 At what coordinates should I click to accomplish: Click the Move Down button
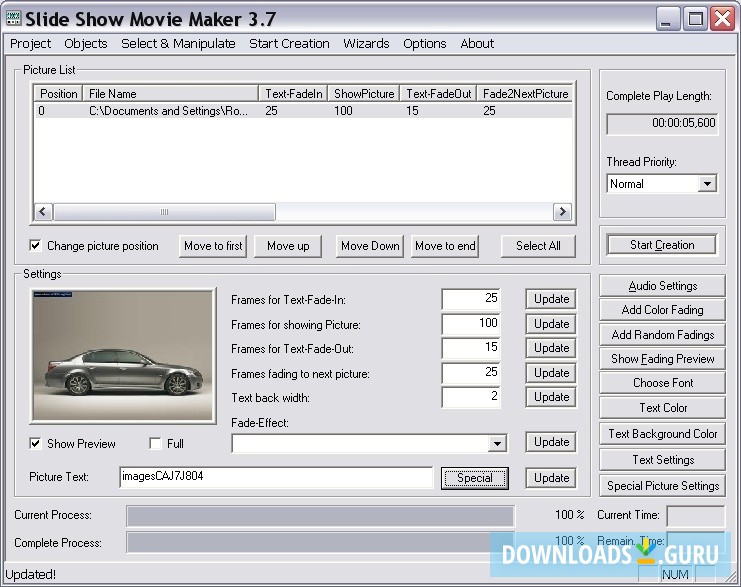tap(370, 246)
